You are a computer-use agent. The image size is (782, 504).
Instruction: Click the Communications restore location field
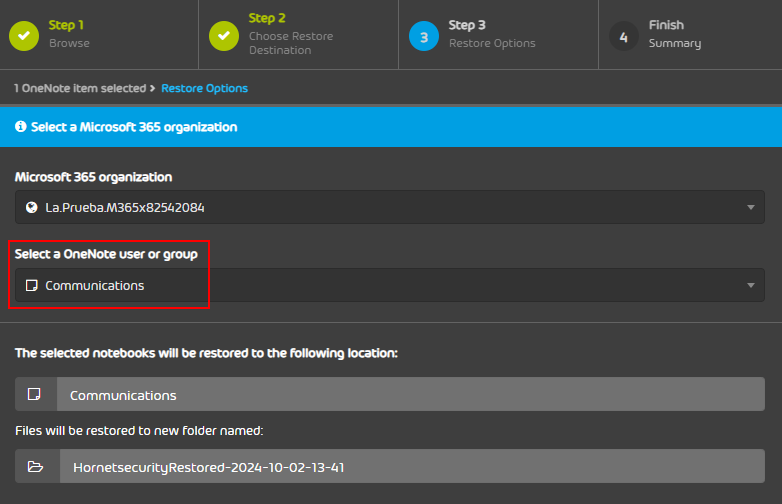click(410, 394)
